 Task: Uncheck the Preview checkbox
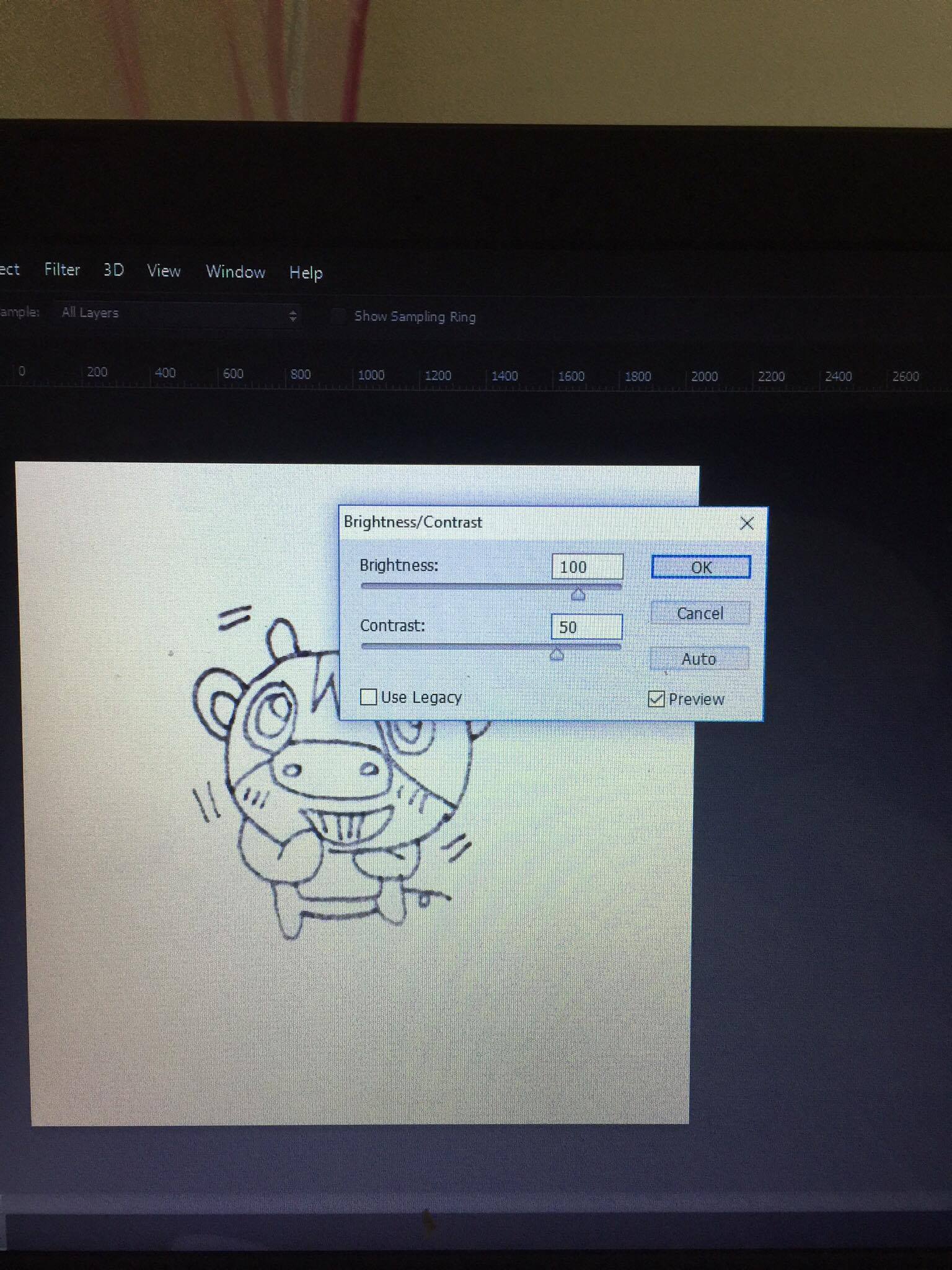[x=656, y=699]
